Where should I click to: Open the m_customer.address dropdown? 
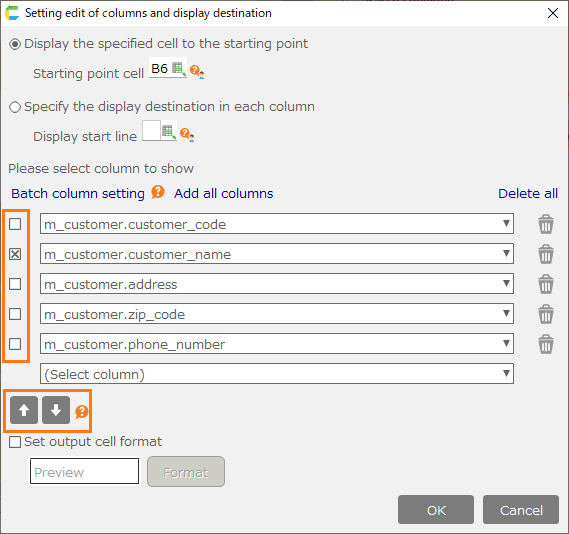(x=277, y=284)
